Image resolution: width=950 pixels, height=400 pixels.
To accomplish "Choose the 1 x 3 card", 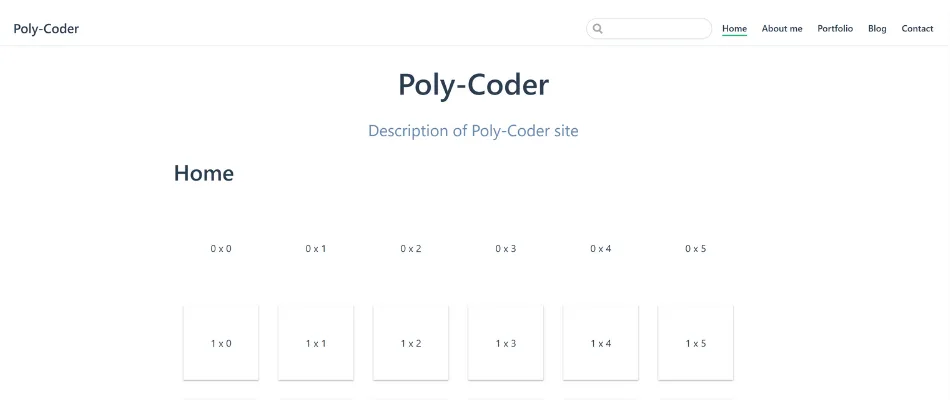I will tap(506, 343).
